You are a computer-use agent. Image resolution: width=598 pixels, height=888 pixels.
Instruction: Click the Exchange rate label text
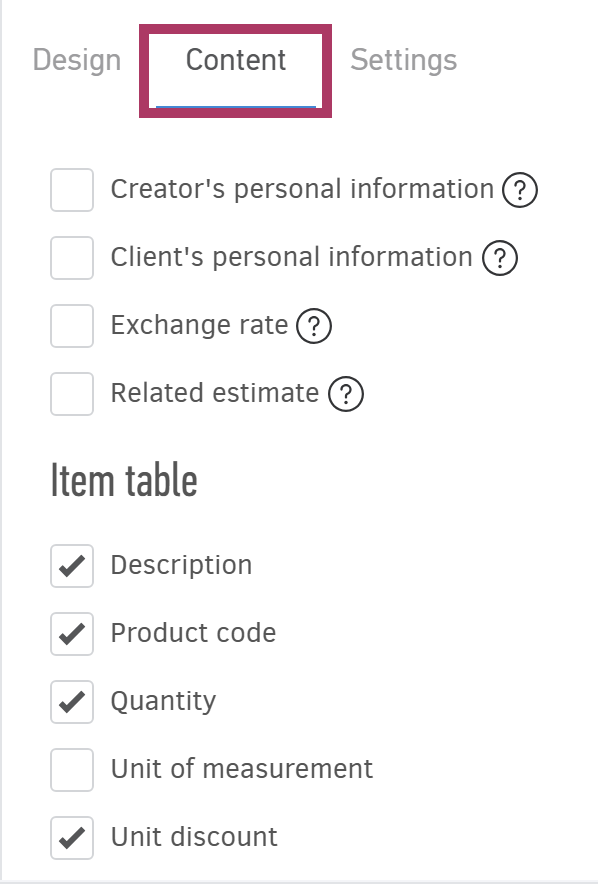pos(196,325)
